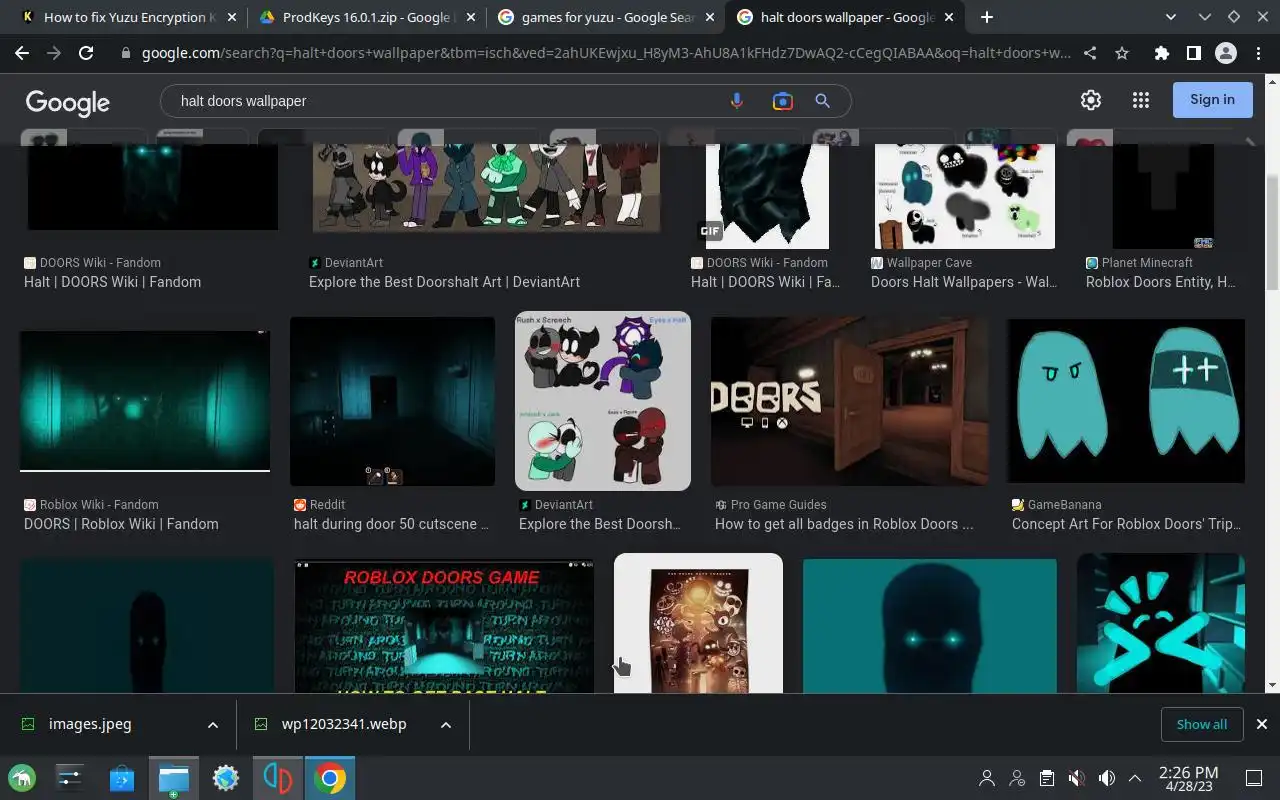Go back to the previous page

(x=22, y=53)
